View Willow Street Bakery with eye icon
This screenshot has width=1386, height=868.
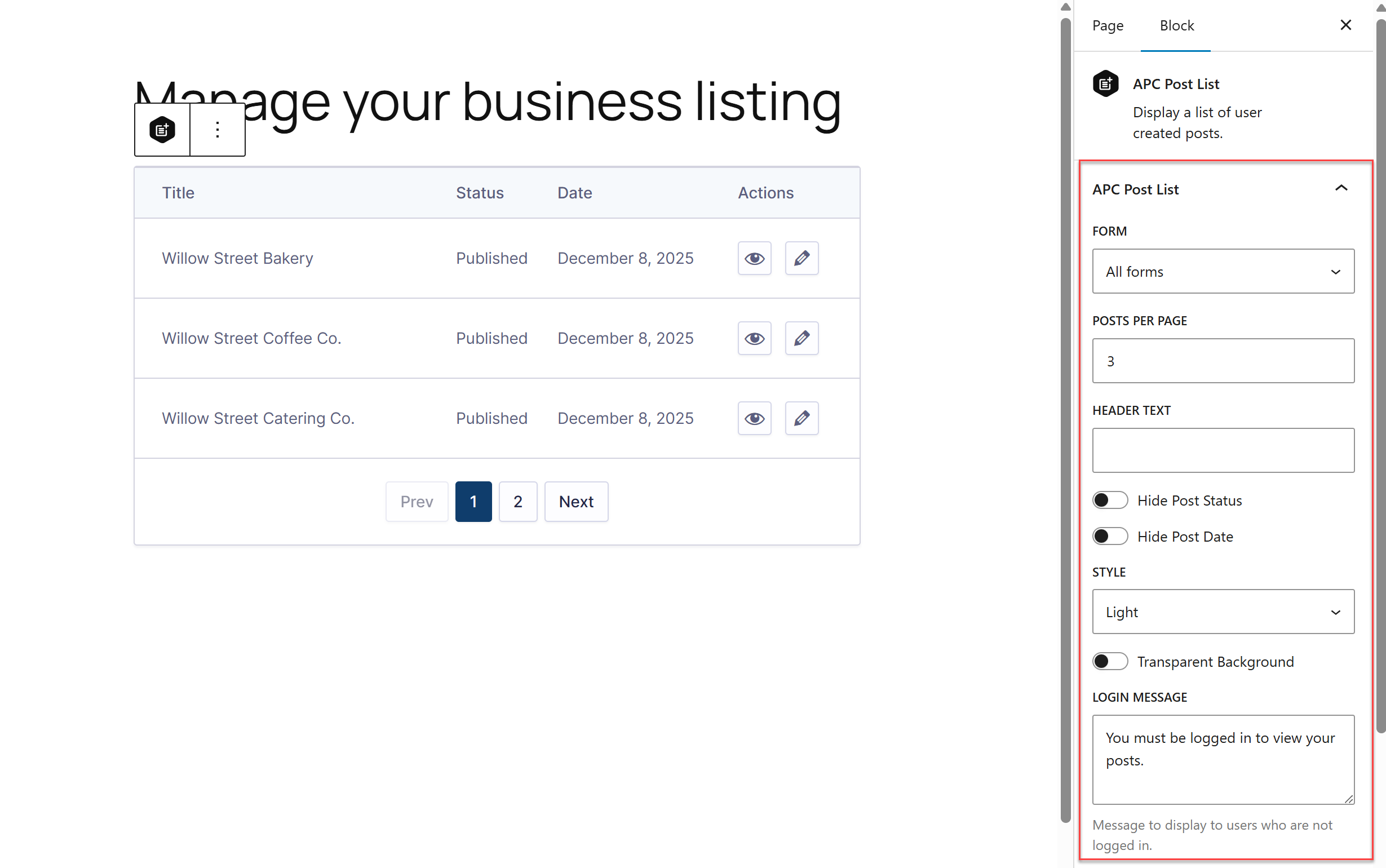pyautogui.click(x=754, y=258)
